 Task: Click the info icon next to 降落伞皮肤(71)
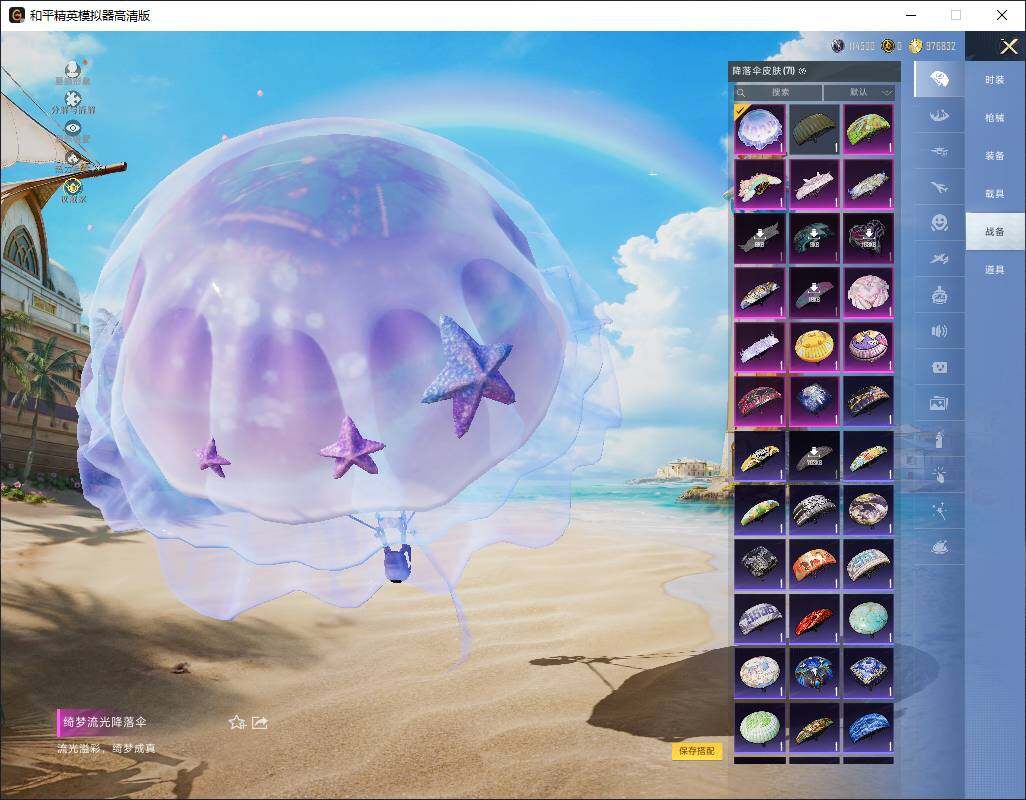point(803,71)
